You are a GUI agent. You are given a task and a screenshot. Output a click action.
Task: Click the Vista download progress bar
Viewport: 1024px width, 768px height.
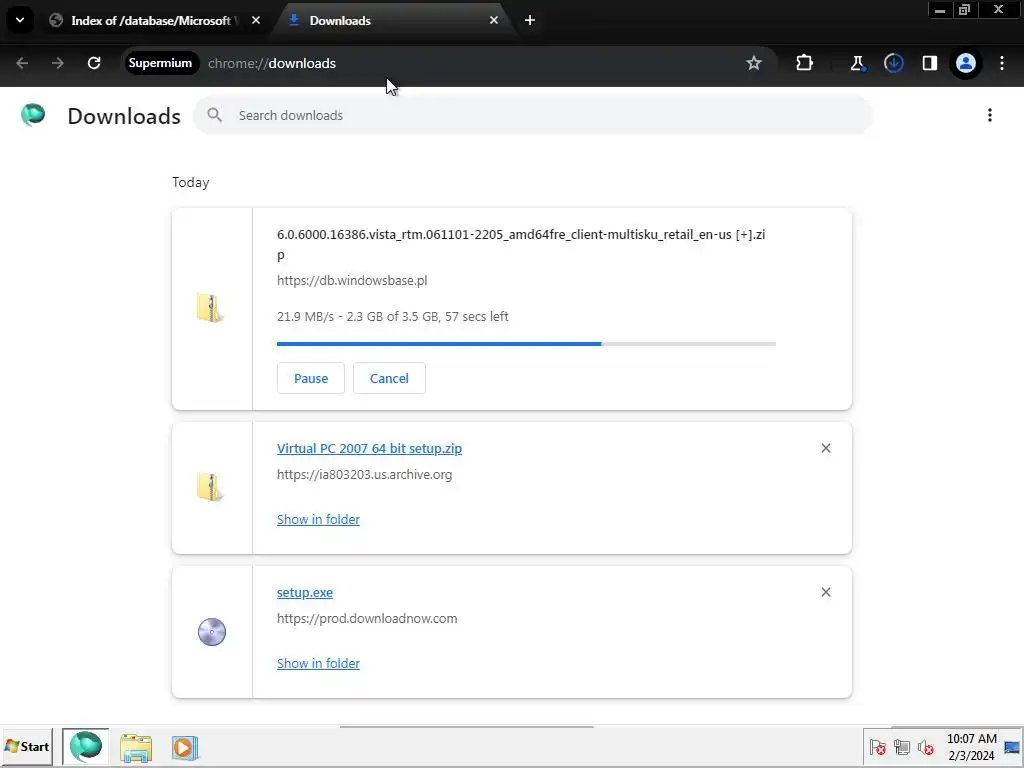pyautogui.click(x=526, y=344)
